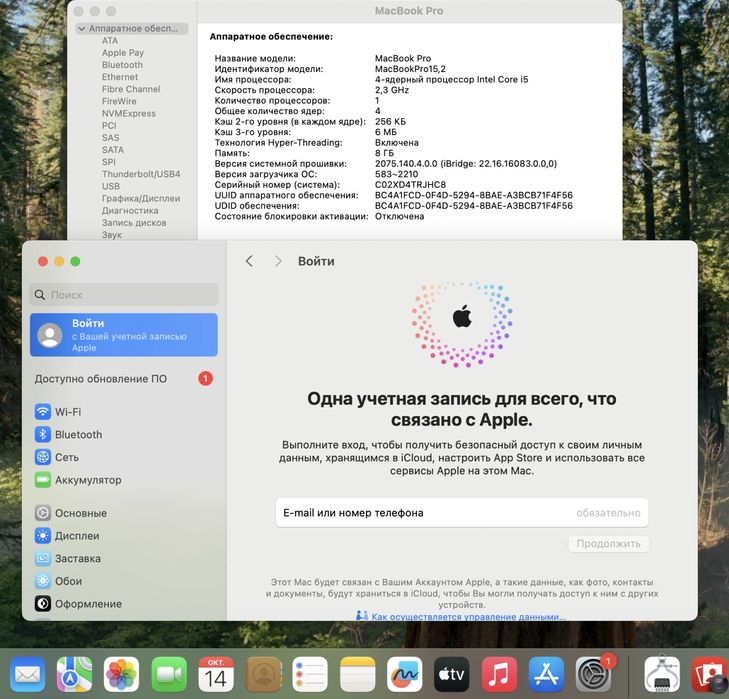Click the Войти Apple account sidebar item
This screenshot has height=699, width=729.
124,335
